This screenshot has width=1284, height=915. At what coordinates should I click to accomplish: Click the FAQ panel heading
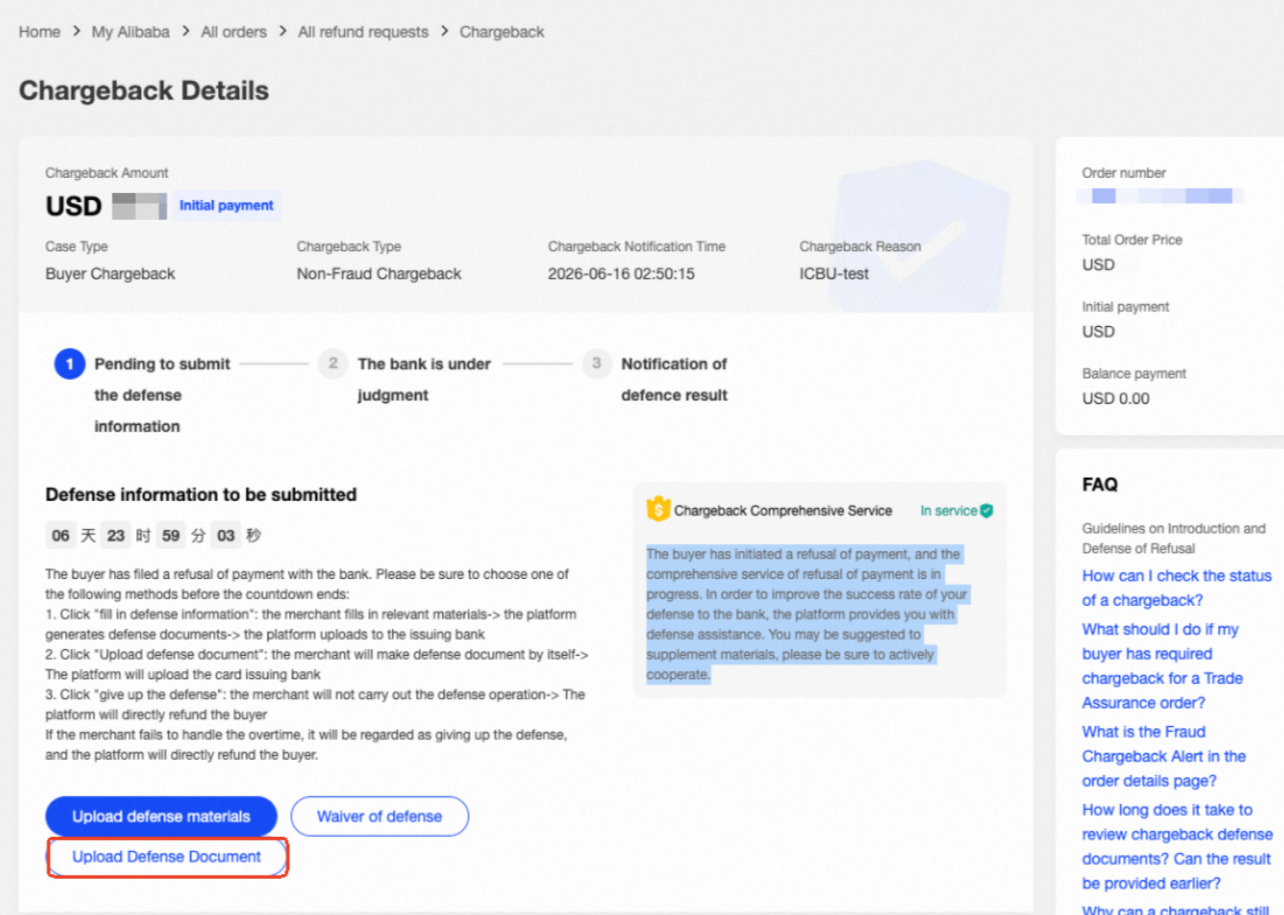(1100, 485)
